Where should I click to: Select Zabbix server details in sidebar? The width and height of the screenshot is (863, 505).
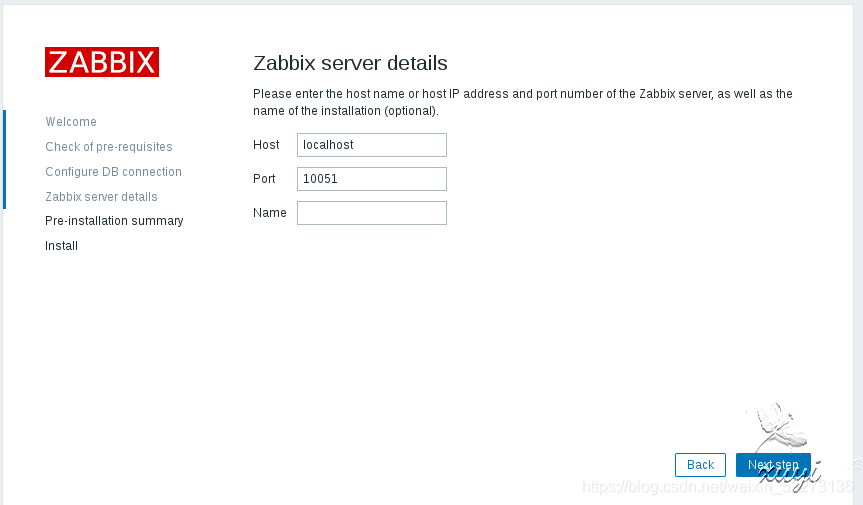point(101,196)
